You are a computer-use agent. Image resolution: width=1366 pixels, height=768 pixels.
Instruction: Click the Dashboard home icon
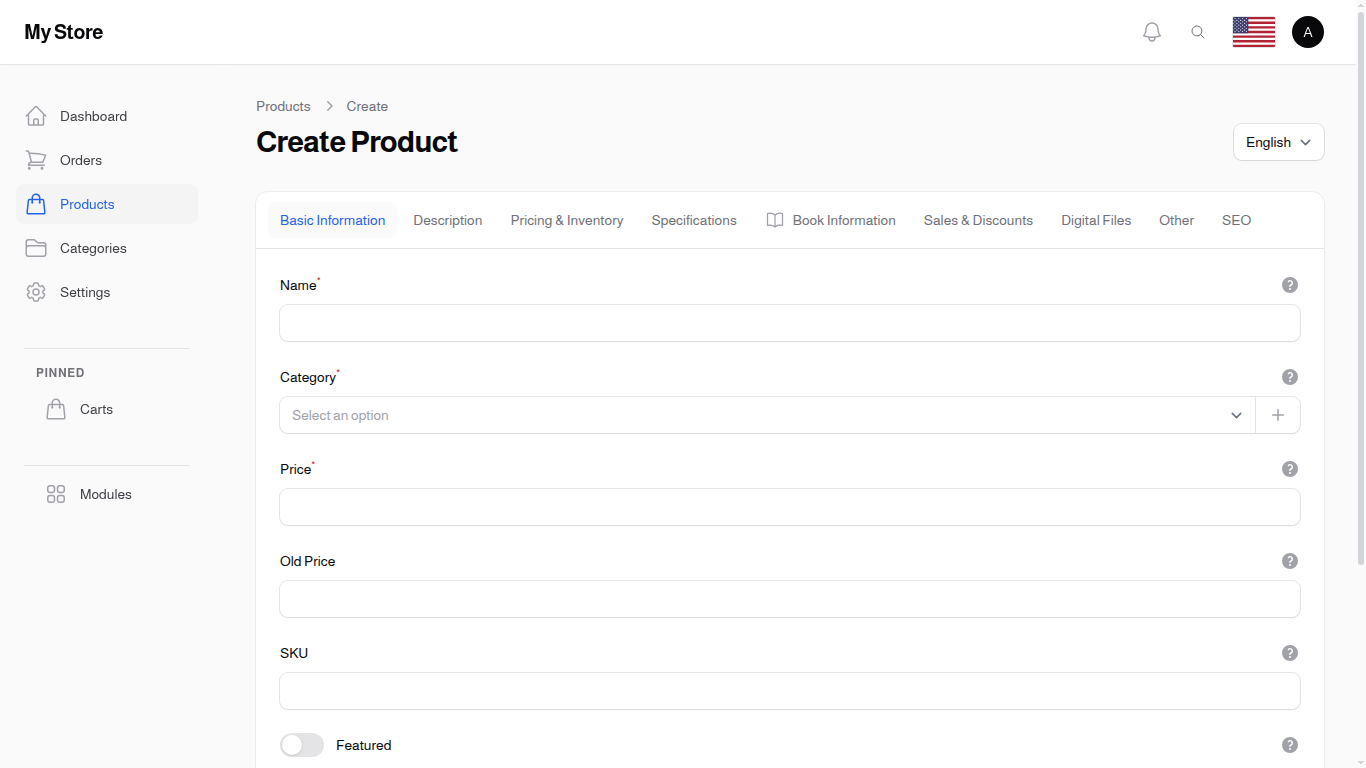pos(36,115)
